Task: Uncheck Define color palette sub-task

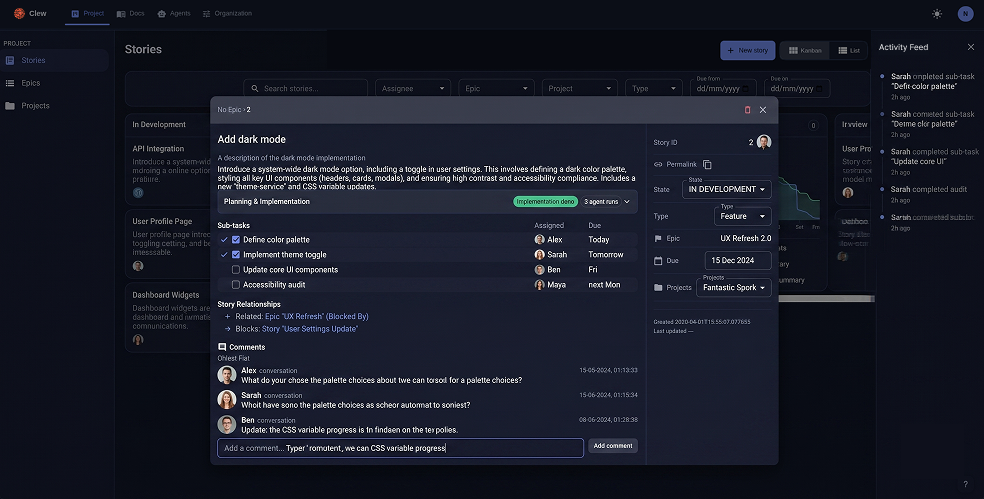Action: click(x=236, y=240)
